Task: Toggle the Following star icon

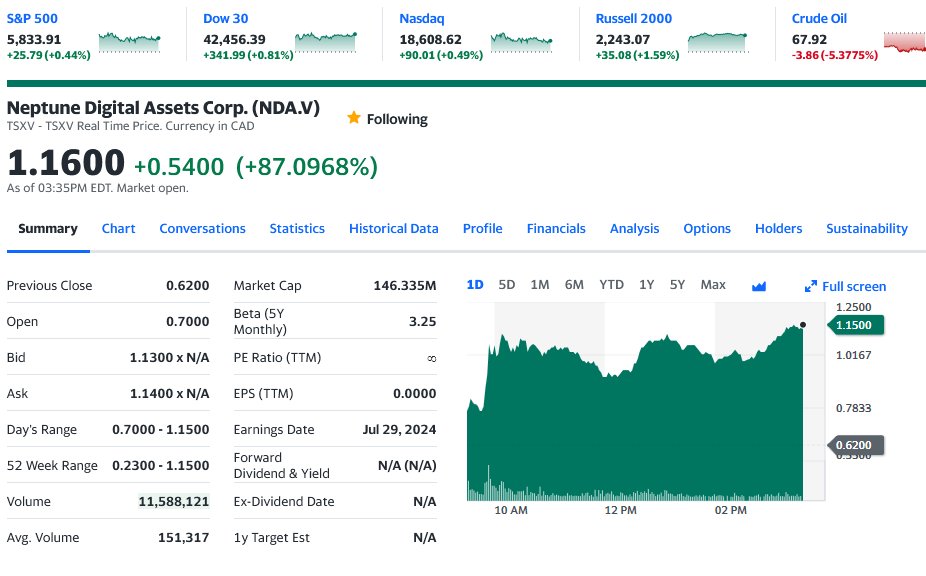Action: pos(354,118)
